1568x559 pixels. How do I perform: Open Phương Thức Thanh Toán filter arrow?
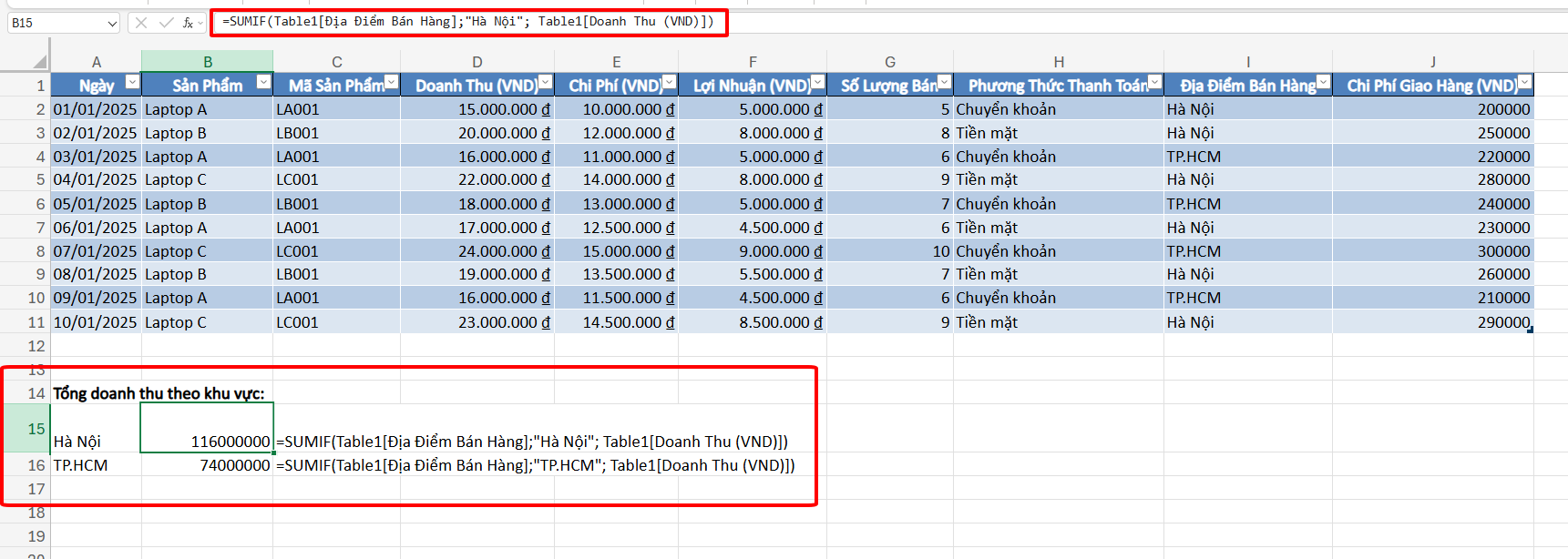point(1154,83)
